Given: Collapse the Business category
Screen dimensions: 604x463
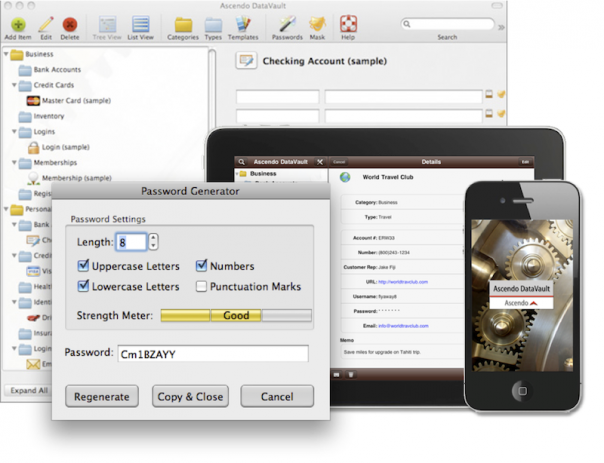Looking at the screenshot, I should [x=6, y=54].
